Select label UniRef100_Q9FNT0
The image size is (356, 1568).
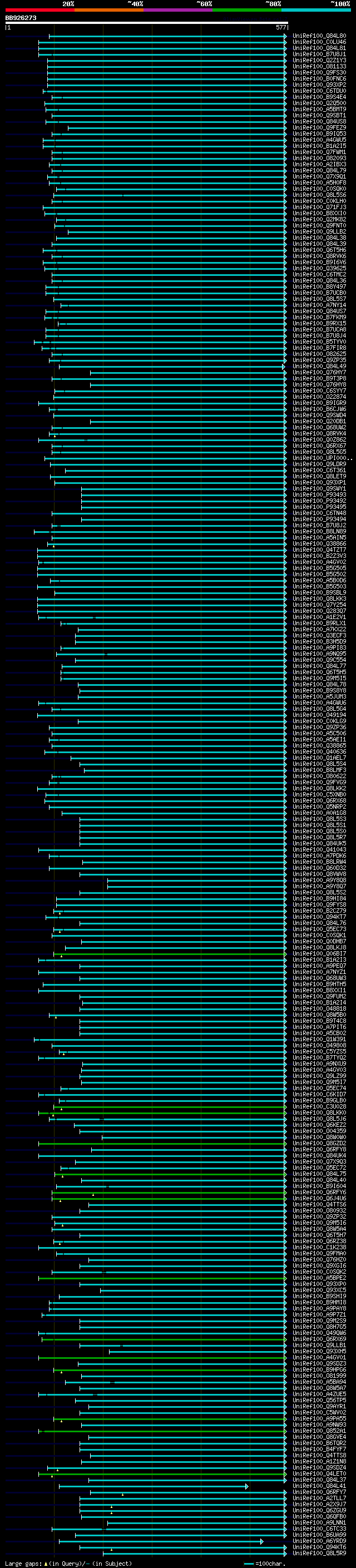click(x=319, y=226)
